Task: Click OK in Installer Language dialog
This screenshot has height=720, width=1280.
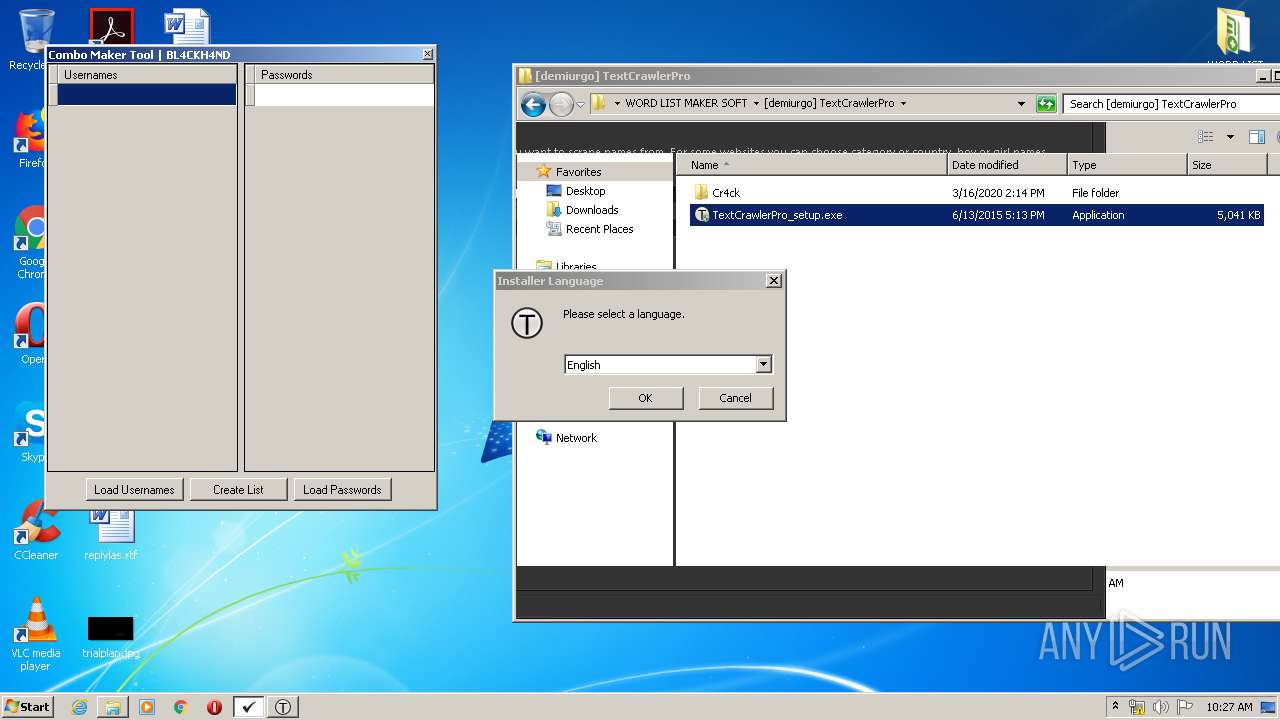Action: tap(645, 398)
